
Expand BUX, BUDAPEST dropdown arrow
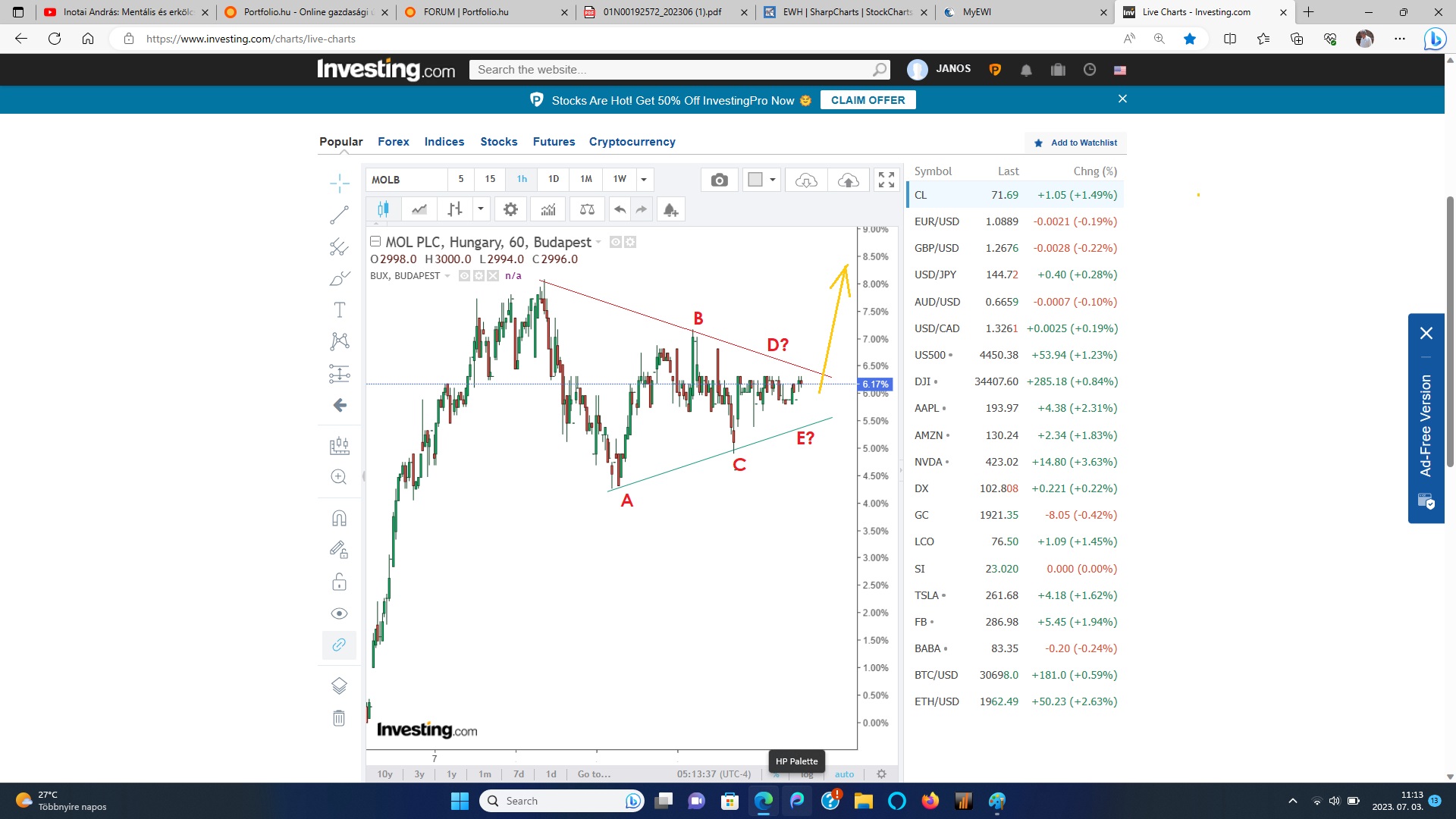447,276
